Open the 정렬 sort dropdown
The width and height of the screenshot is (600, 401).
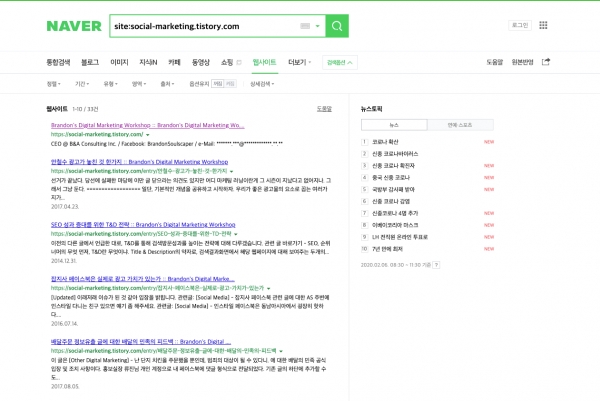(54, 84)
